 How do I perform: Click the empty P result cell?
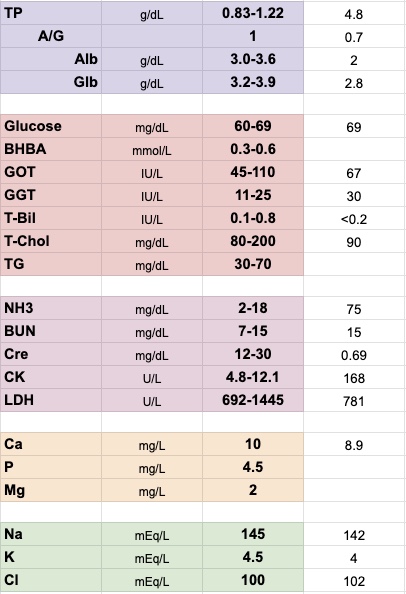(354, 467)
